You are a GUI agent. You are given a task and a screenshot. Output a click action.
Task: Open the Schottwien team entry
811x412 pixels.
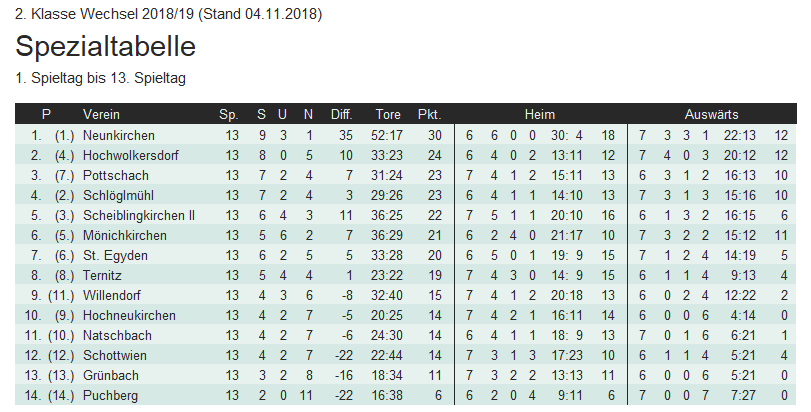[116, 355]
